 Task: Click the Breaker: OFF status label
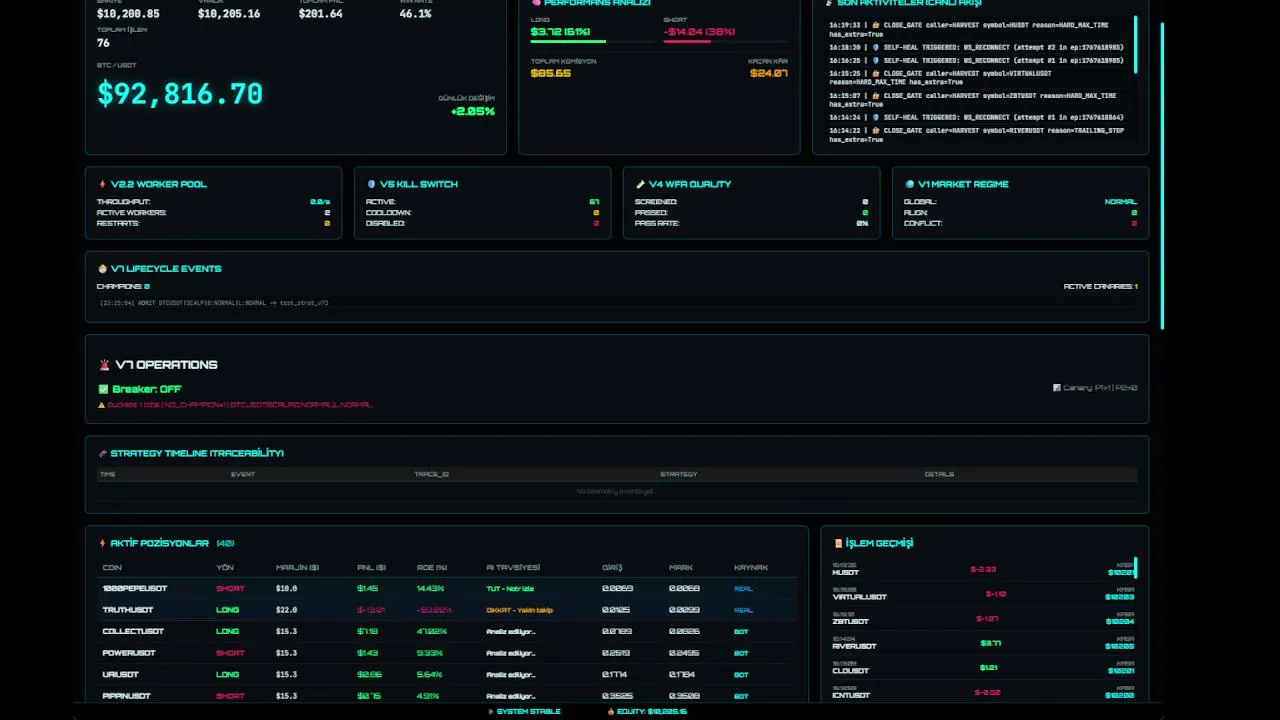pyautogui.click(x=146, y=389)
